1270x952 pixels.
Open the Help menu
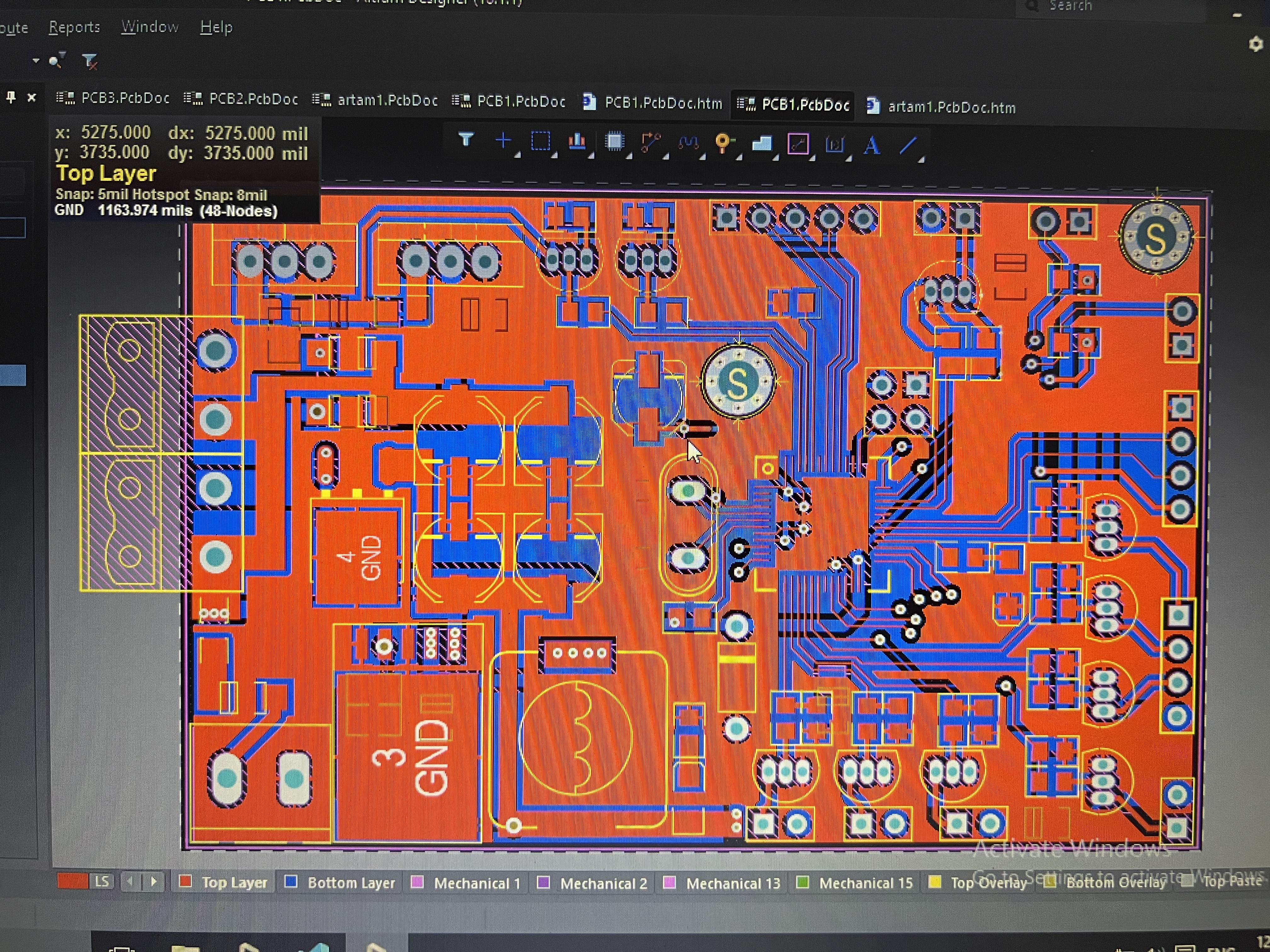click(x=216, y=27)
